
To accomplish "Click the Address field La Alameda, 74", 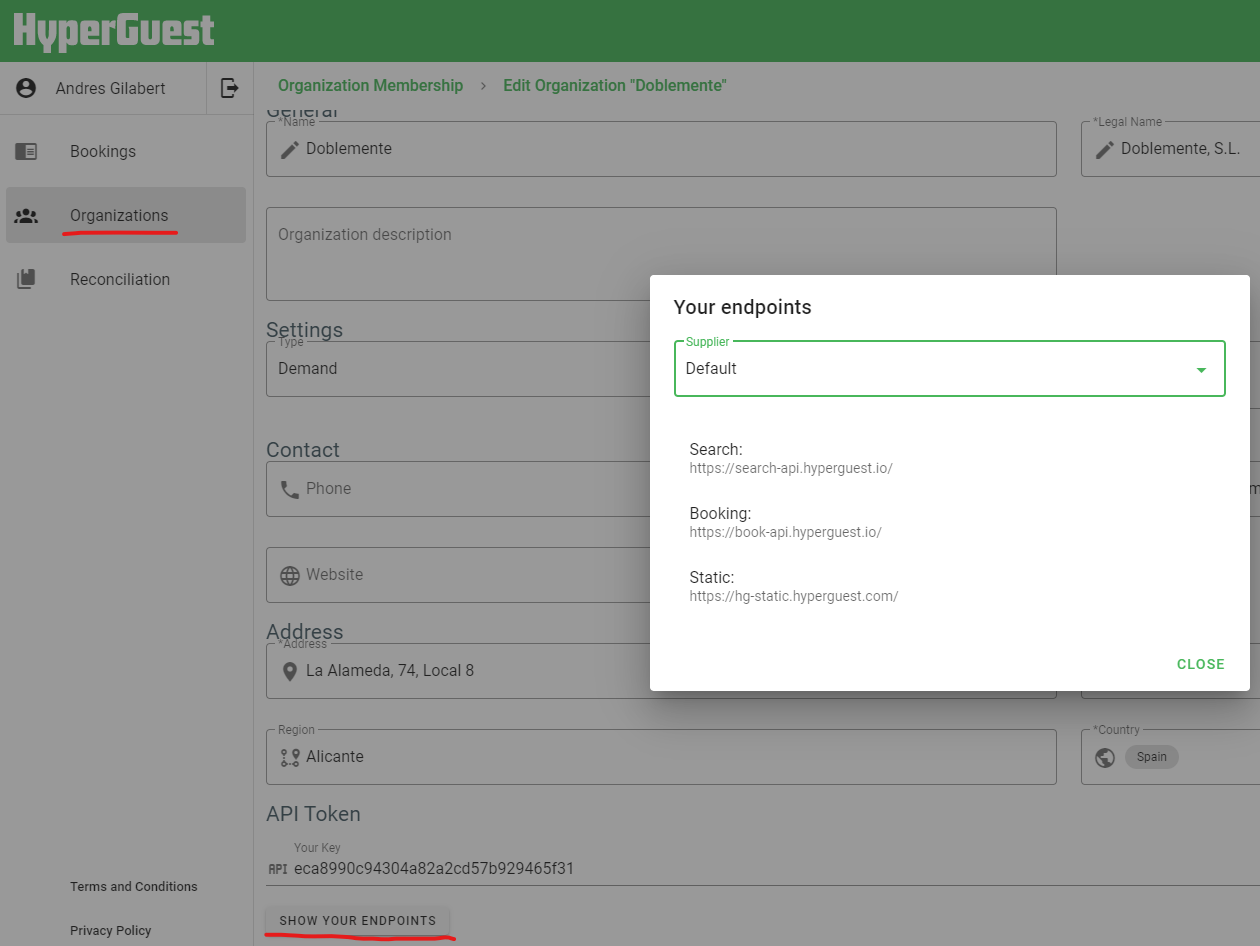I will point(458,671).
